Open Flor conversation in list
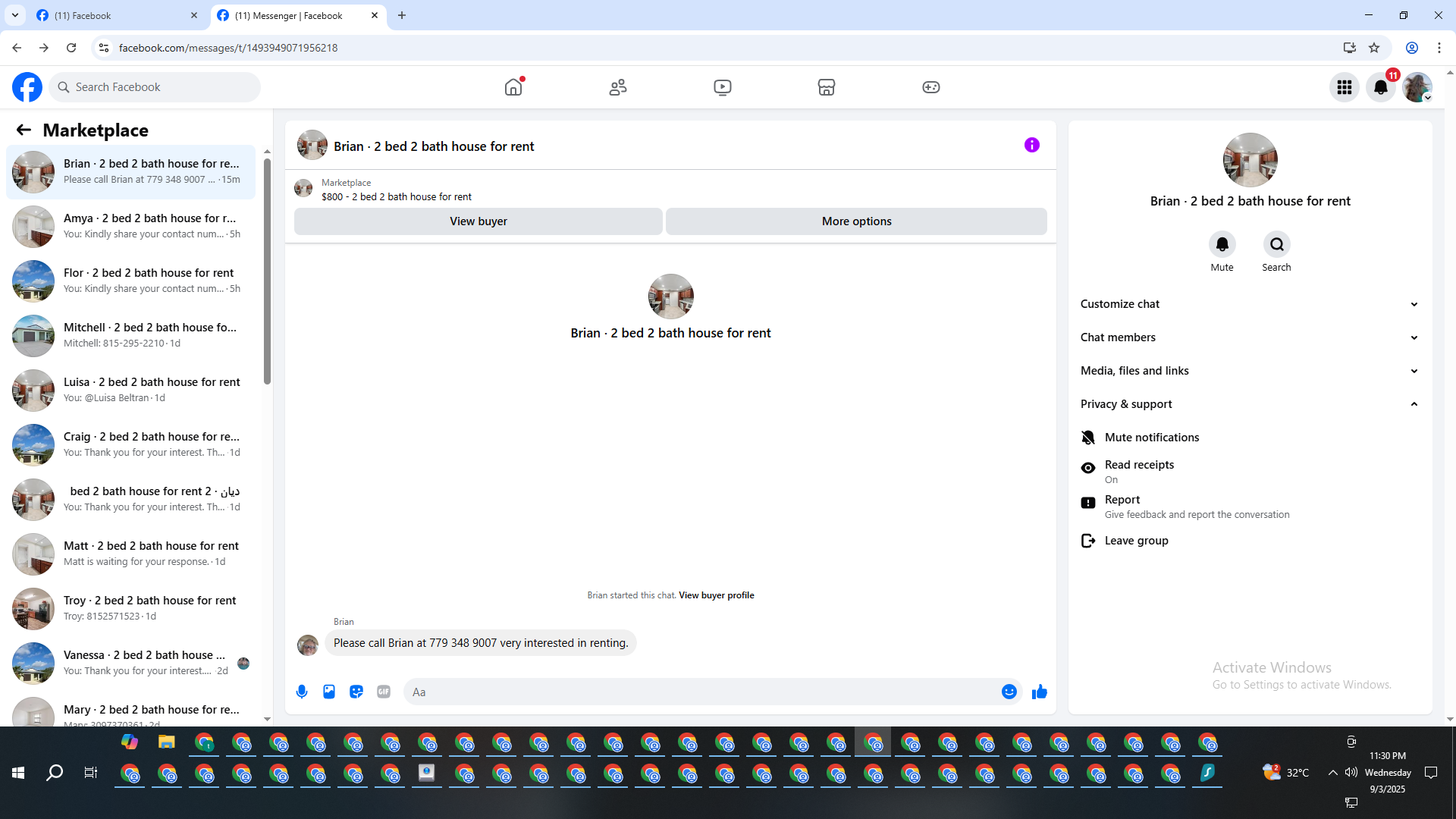 coord(130,281)
